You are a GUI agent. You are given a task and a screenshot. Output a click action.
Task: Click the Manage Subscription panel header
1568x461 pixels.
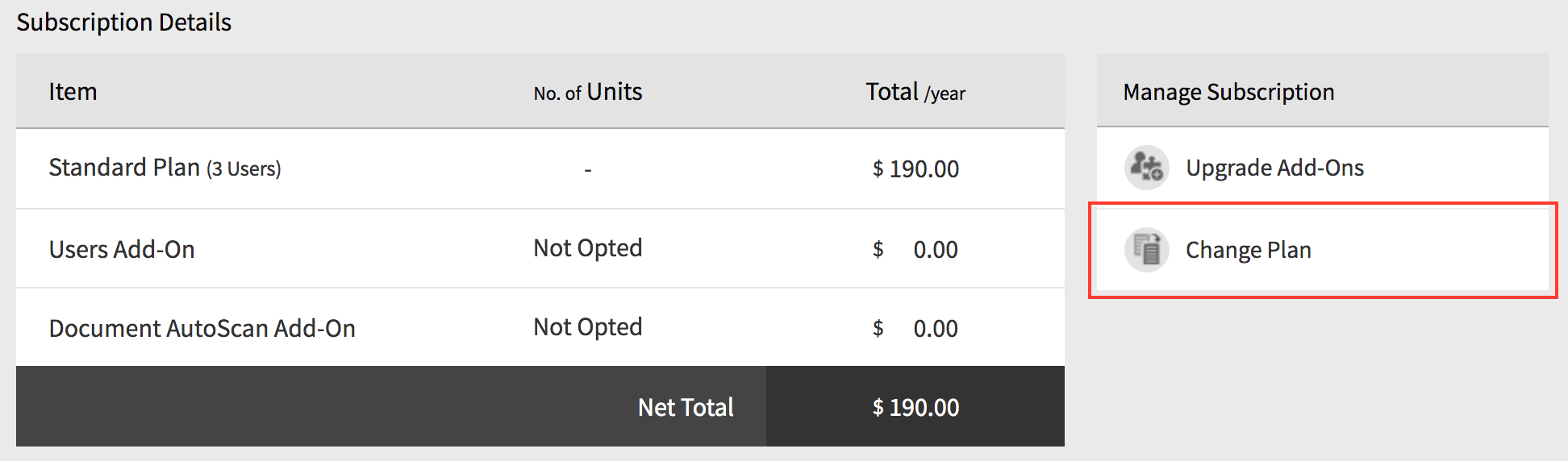tap(1228, 92)
